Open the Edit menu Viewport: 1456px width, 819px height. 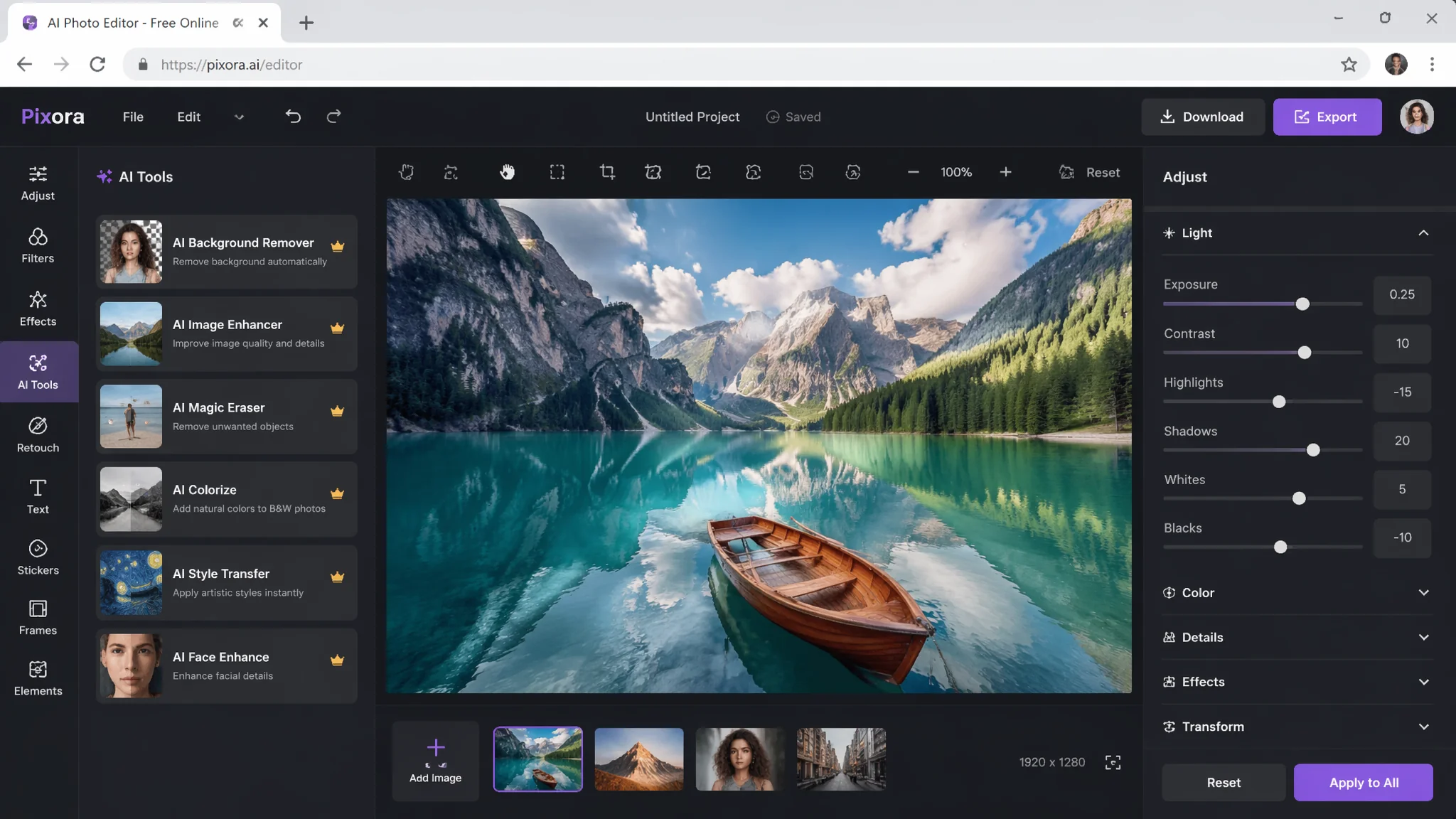tap(188, 117)
